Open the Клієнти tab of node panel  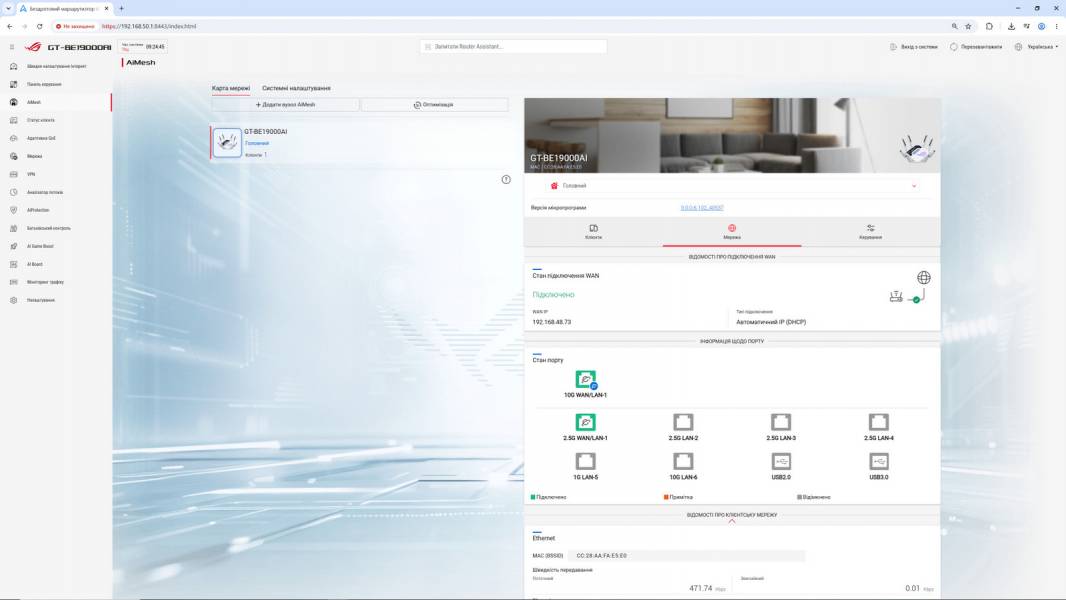(x=594, y=232)
